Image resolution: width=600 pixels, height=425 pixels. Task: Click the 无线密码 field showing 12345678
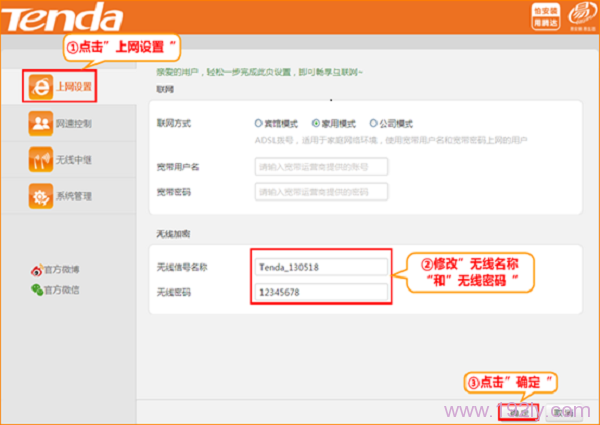321,292
